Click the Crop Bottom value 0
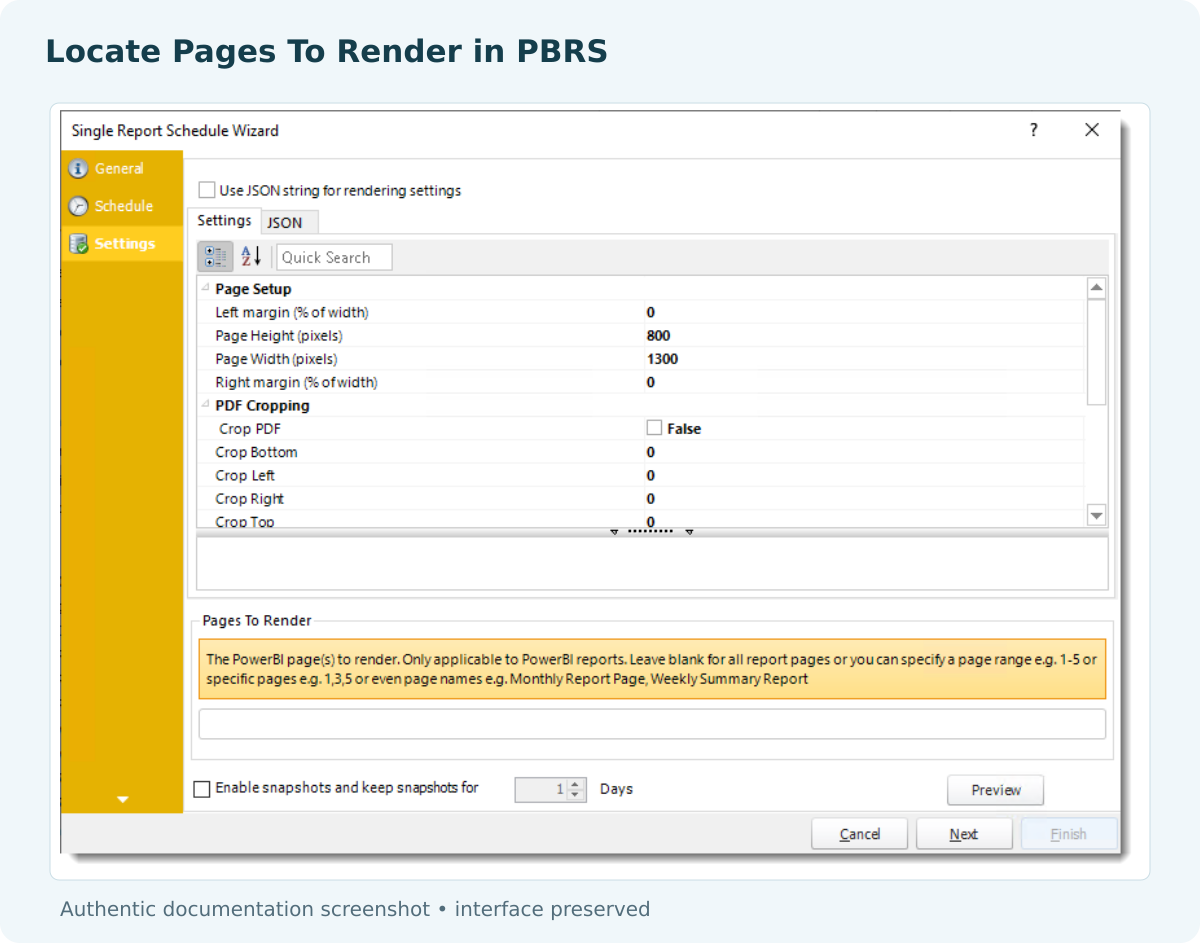Screen dimensions: 1200x943 click(x=651, y=452)
